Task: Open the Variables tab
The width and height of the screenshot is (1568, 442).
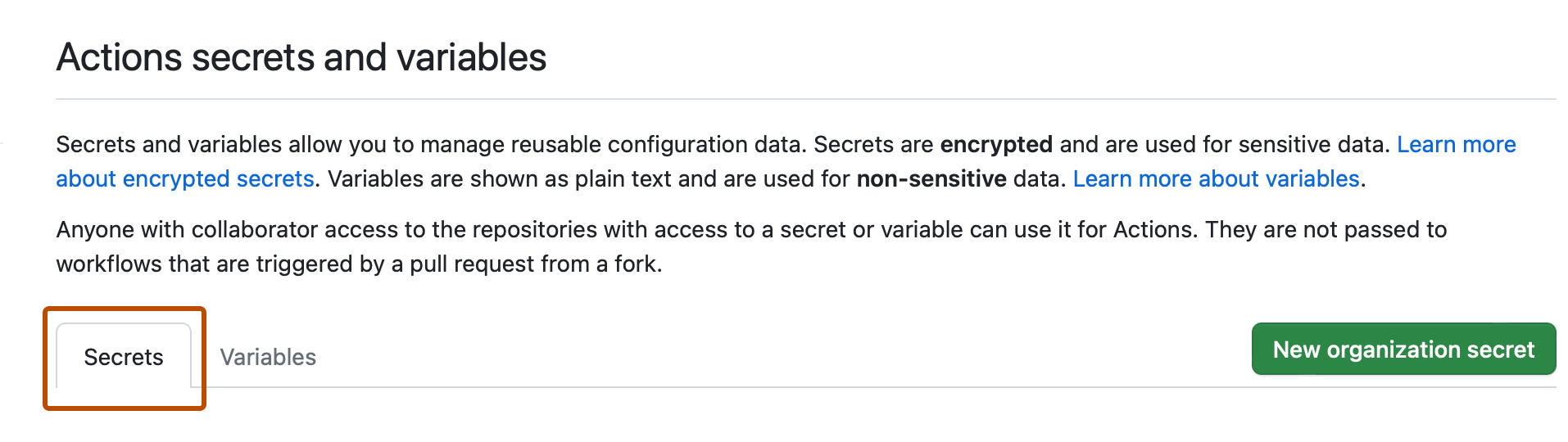Action: coord(268,357)
